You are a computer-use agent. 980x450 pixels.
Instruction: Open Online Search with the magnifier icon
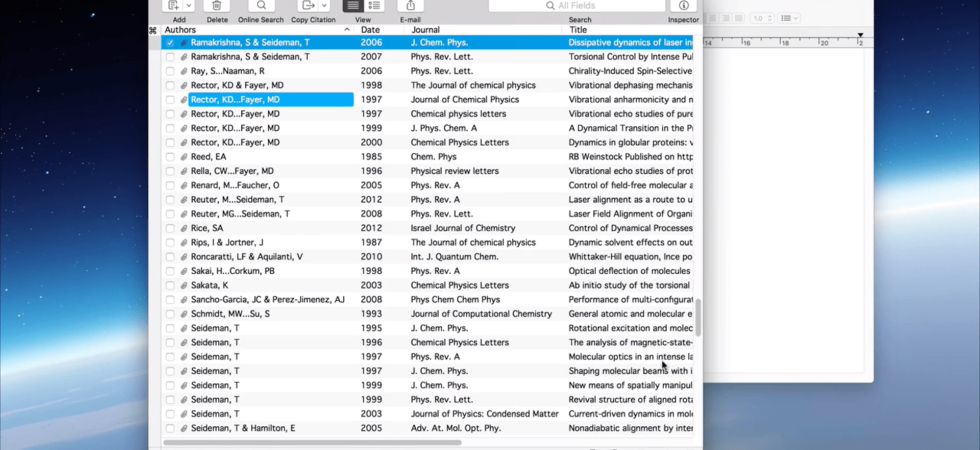261,6
